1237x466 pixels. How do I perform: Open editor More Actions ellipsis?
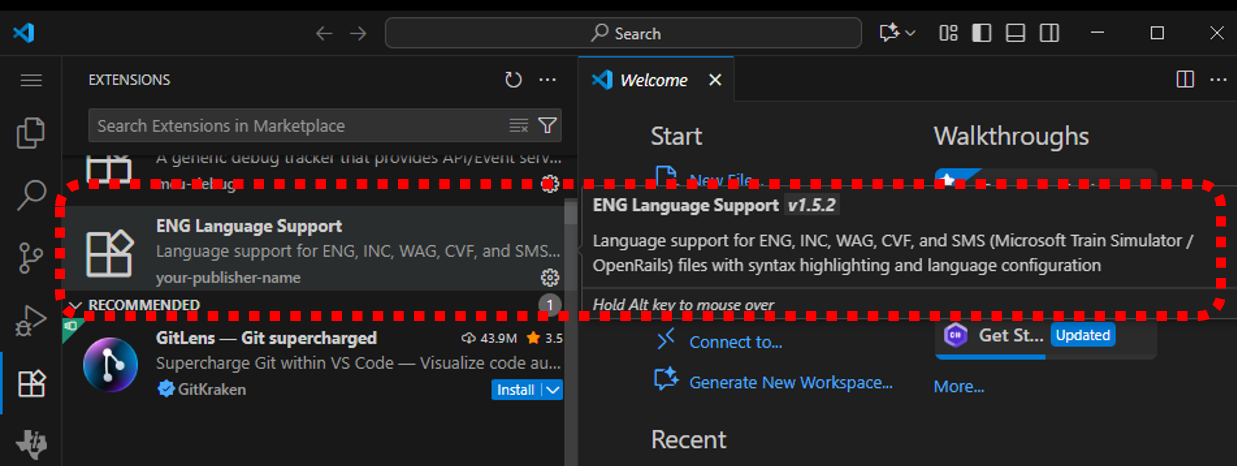pyautogui.click(x=1218, y=79)
